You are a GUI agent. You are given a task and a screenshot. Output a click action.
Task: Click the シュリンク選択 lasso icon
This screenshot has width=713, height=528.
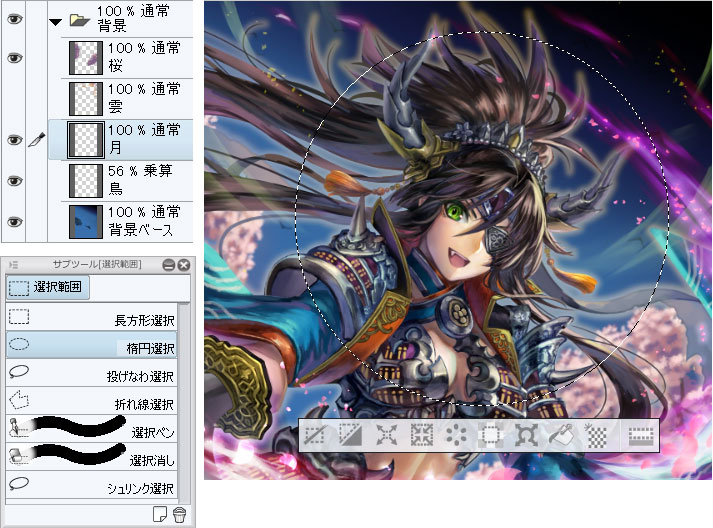coord(19,483)
